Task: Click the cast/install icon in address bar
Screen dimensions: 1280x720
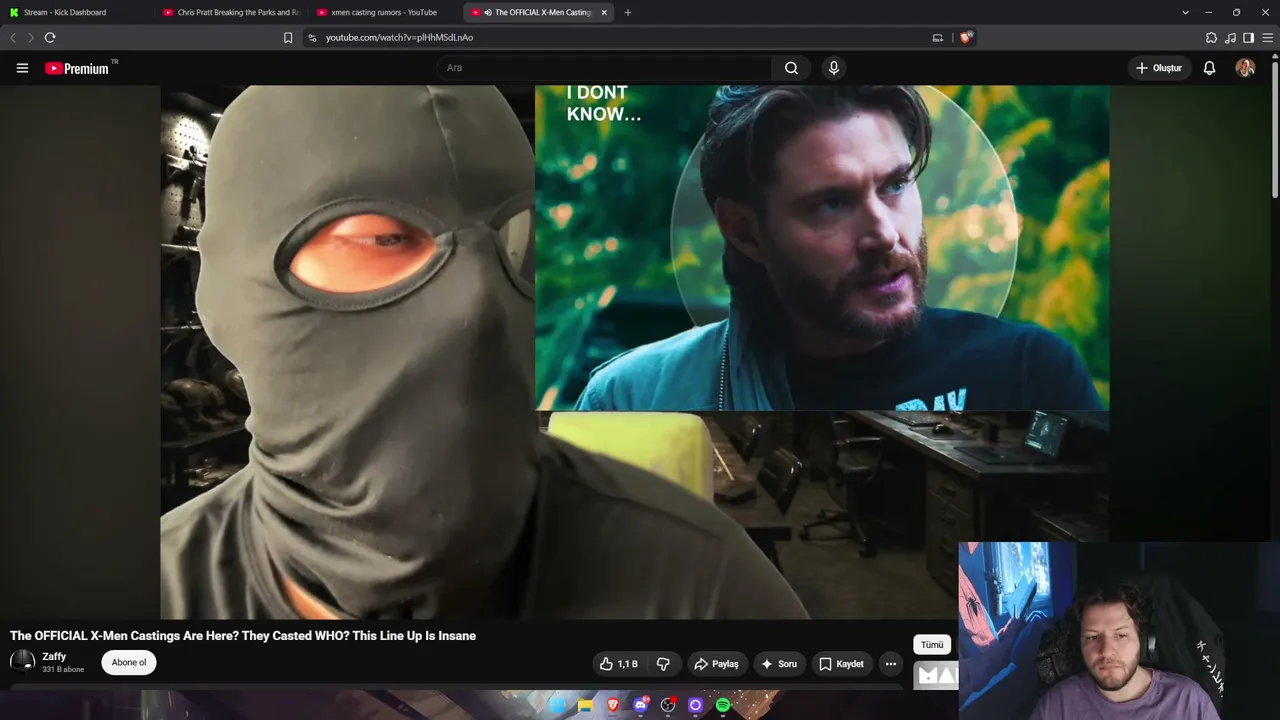Action: 937,38
